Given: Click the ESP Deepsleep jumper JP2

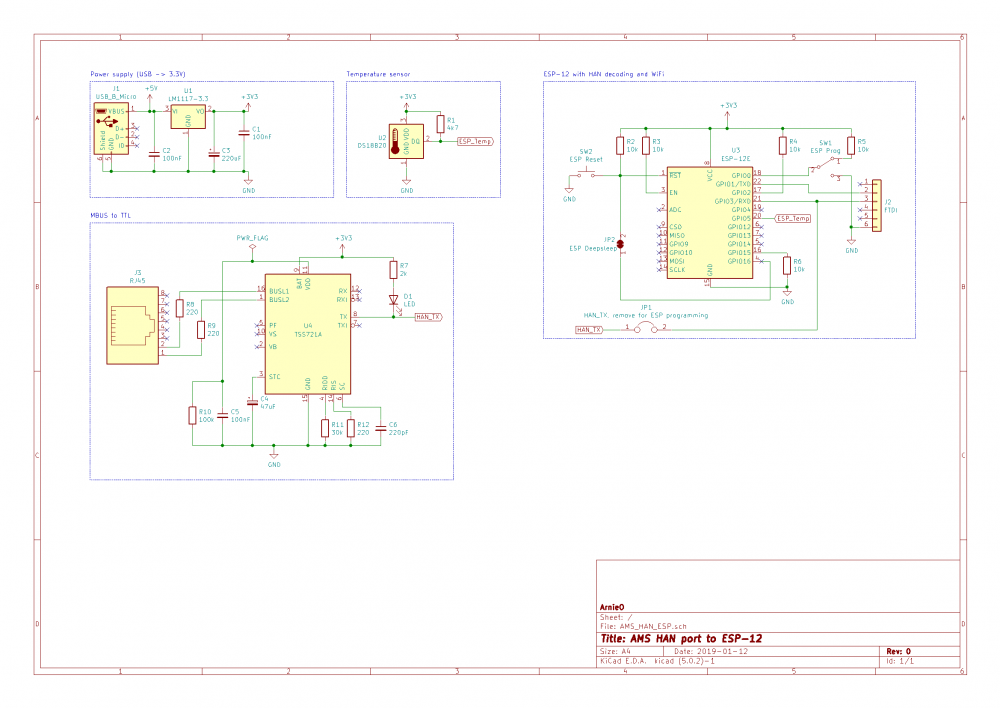Looking at the screenshot, I should pyautogui.click(x=620, y=242).
